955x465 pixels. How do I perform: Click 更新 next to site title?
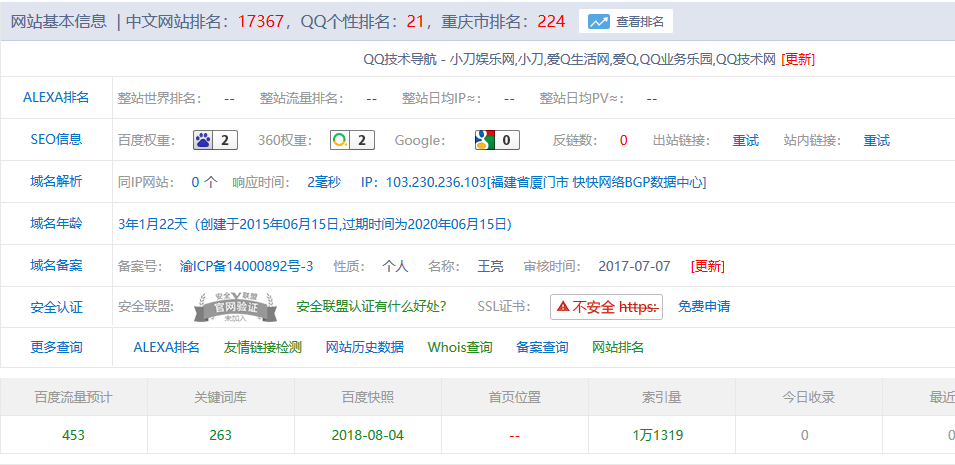click(798, 59)
